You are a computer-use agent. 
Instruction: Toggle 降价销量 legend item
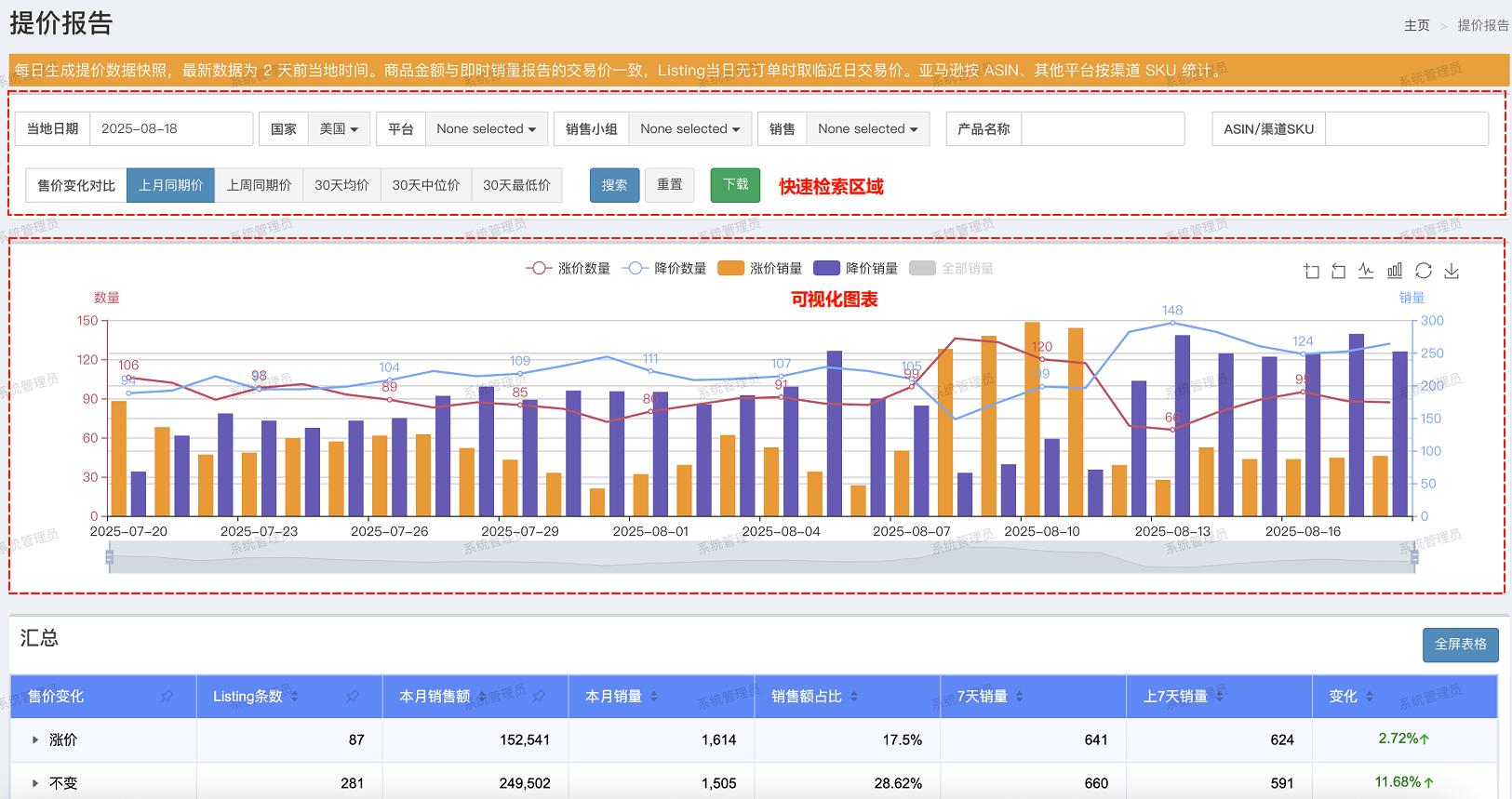coord(855,269)
